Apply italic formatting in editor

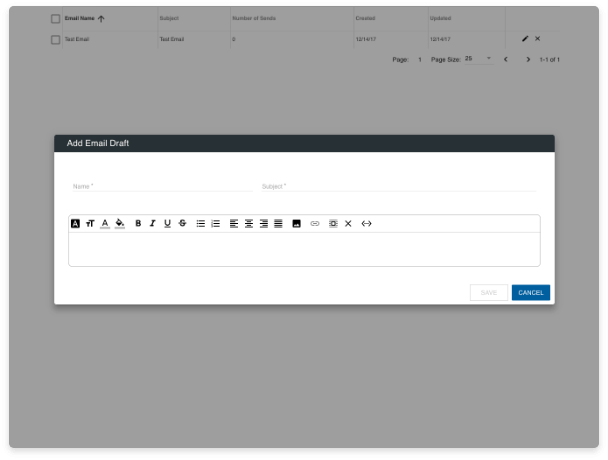pyautogui.click(x=153, y=224)
